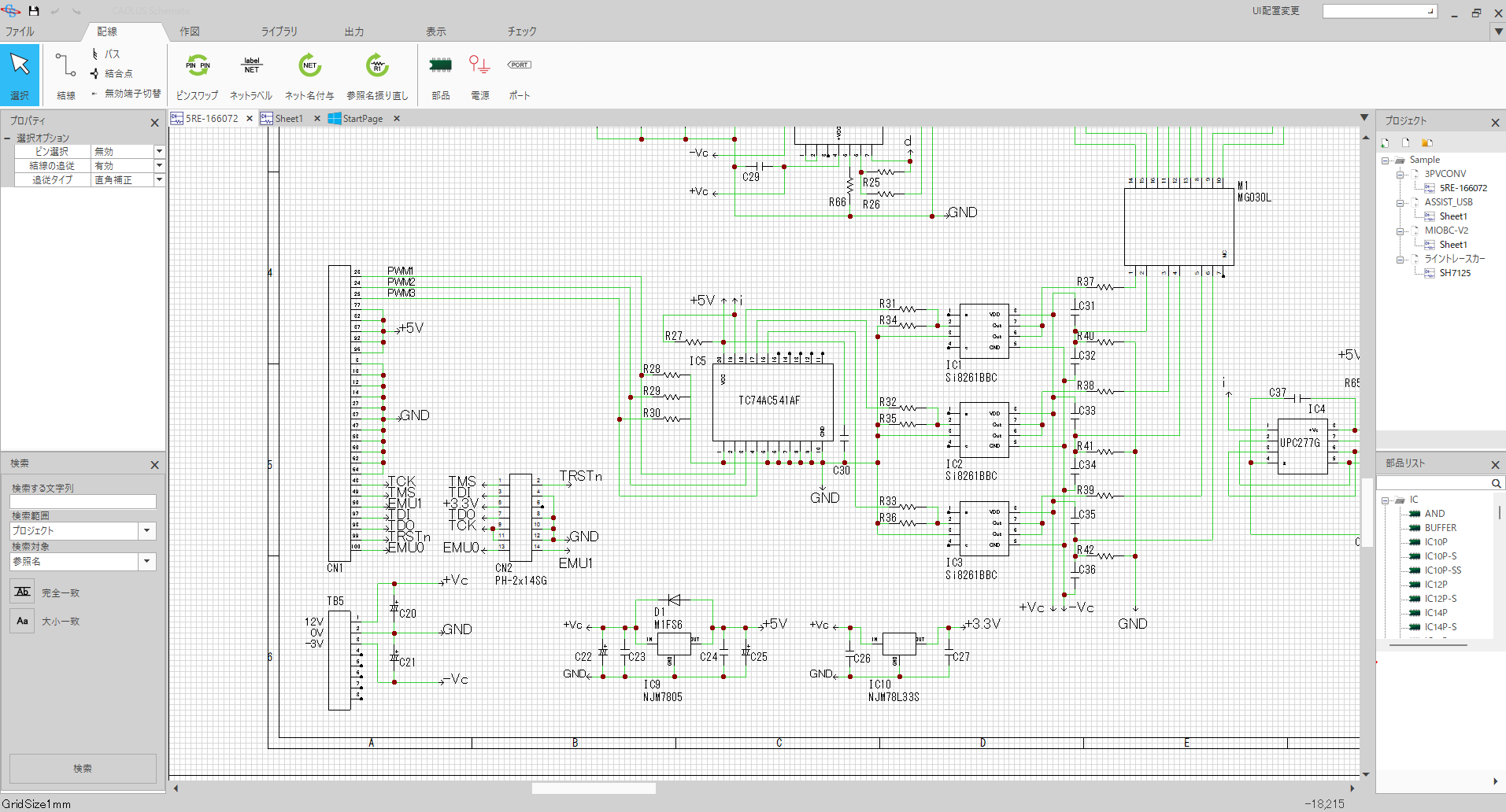Click the horizontal scrollbar thumb below the canvas
Image resolution: width=1506 pixels, height=812 pixels.
point(594,788)
